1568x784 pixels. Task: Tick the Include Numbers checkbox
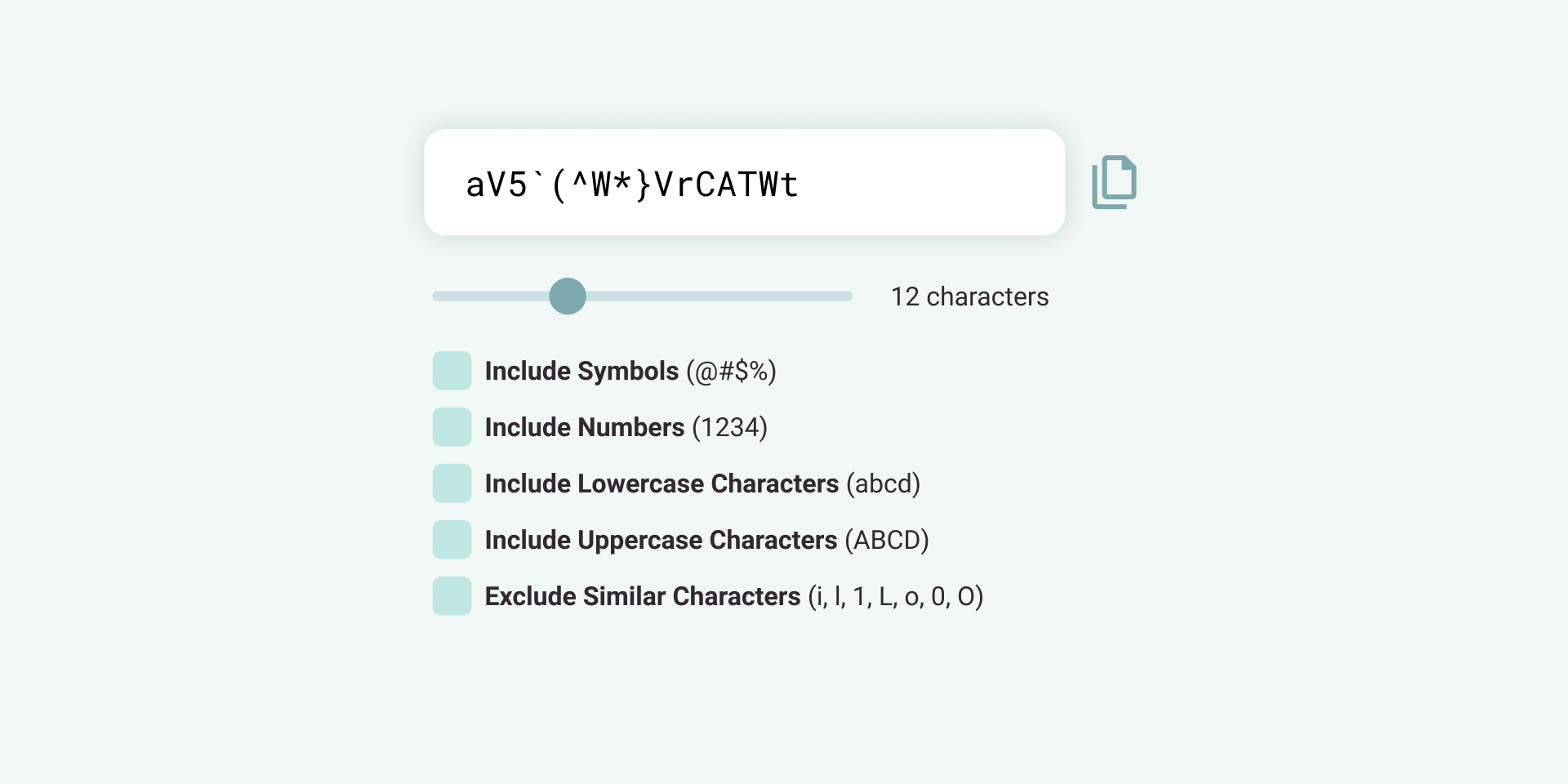tap(452, 427)
